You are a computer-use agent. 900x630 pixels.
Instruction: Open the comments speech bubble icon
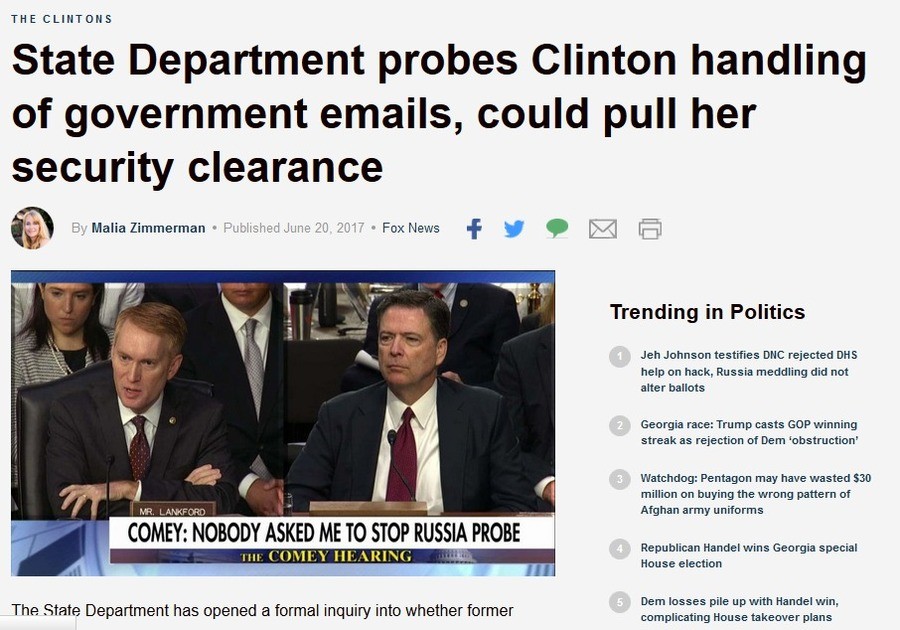pyautogui.click(x=557, y=228)
